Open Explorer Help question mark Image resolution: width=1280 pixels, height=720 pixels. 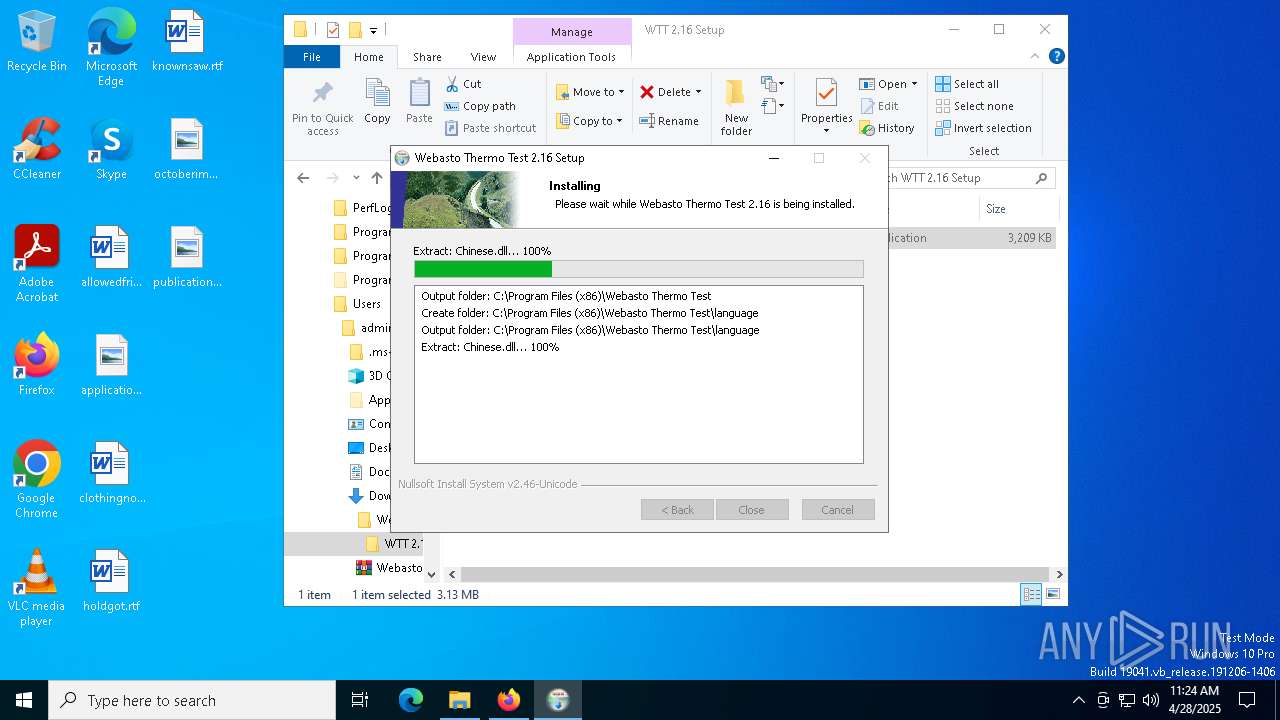(1056, 57)
